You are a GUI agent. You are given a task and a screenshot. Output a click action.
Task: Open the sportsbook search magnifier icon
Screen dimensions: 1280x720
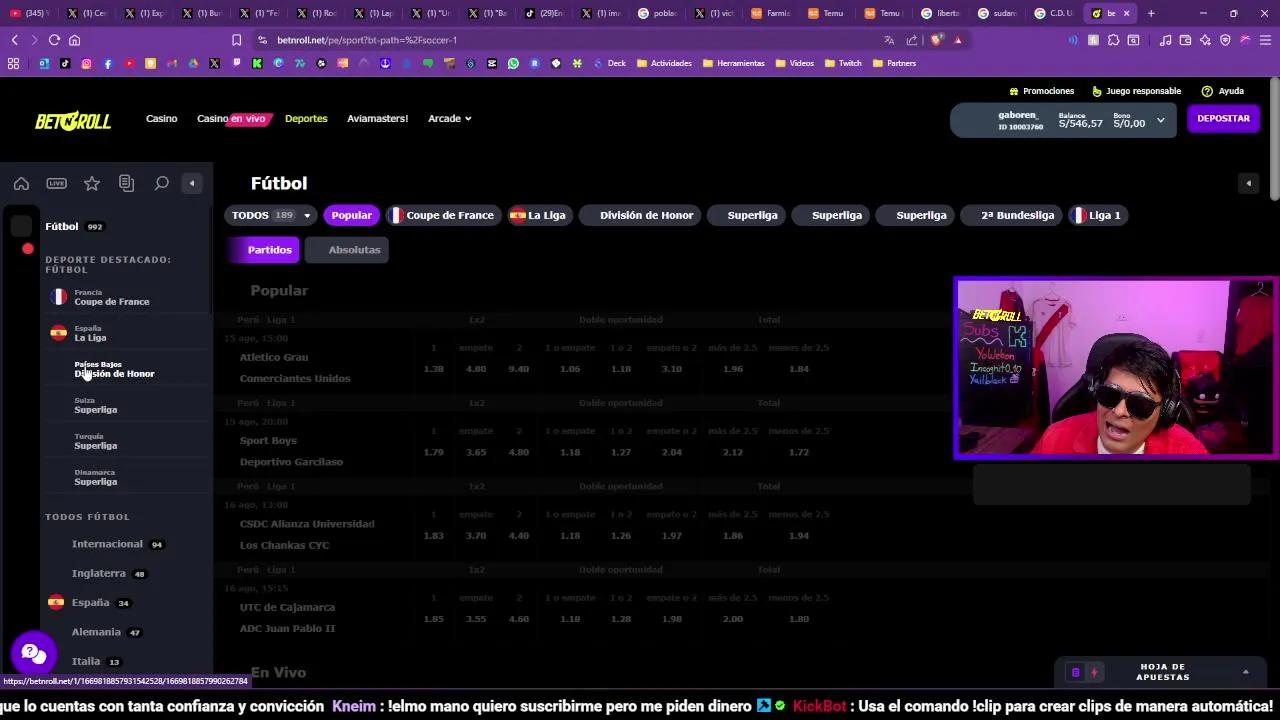(161, 183)
